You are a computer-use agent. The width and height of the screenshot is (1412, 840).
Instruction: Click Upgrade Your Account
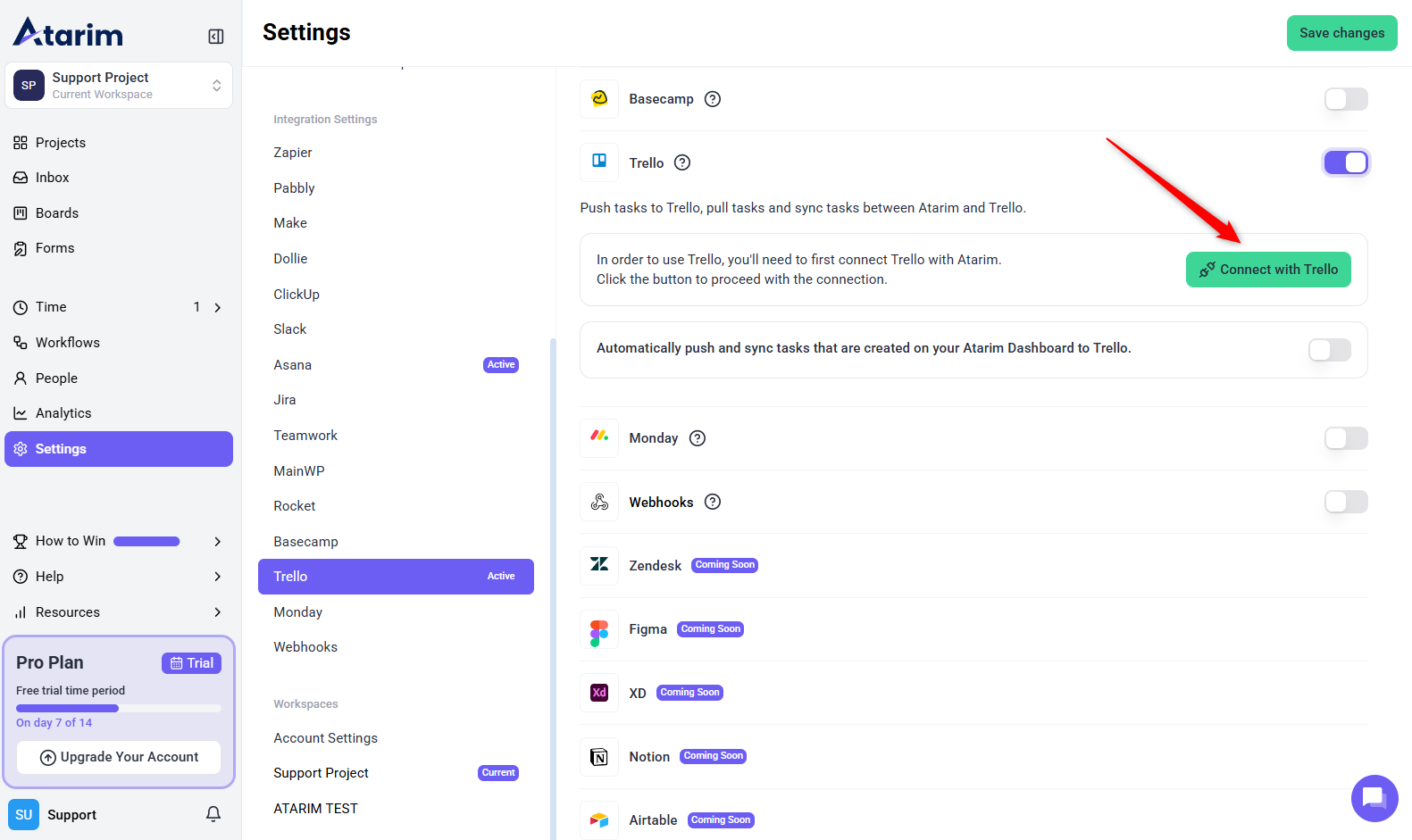119,757
